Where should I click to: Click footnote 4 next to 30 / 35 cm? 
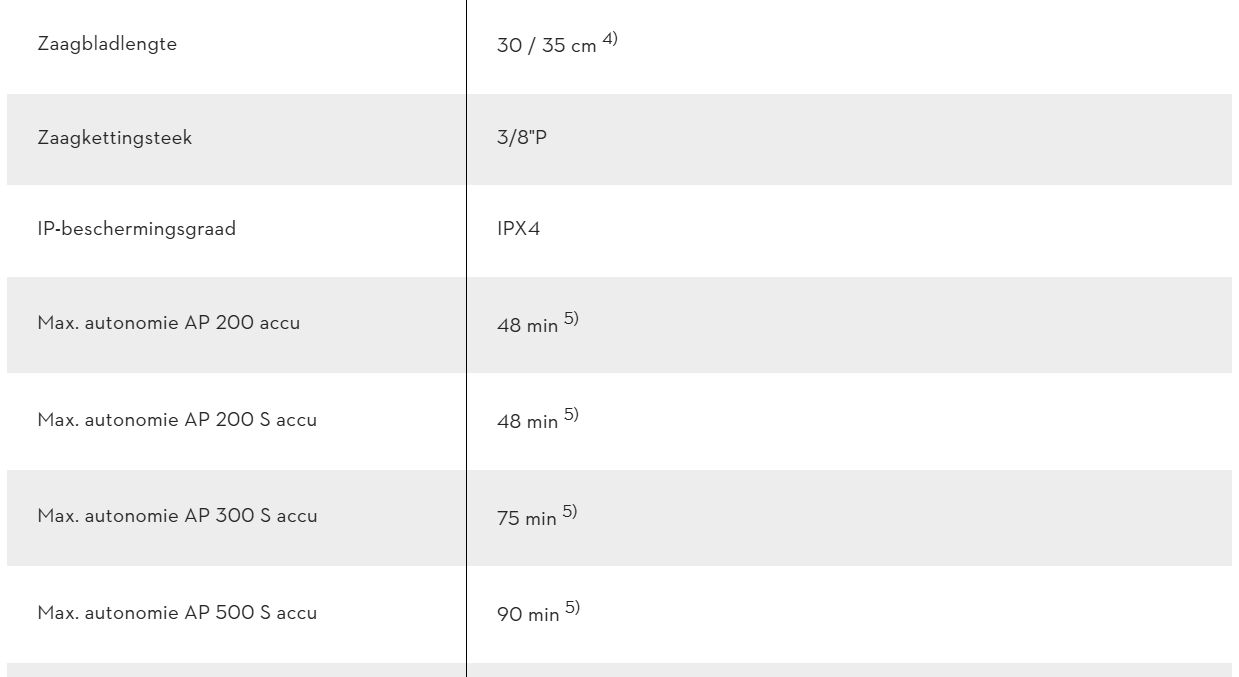pyautogui.click(x=610, y=40)
